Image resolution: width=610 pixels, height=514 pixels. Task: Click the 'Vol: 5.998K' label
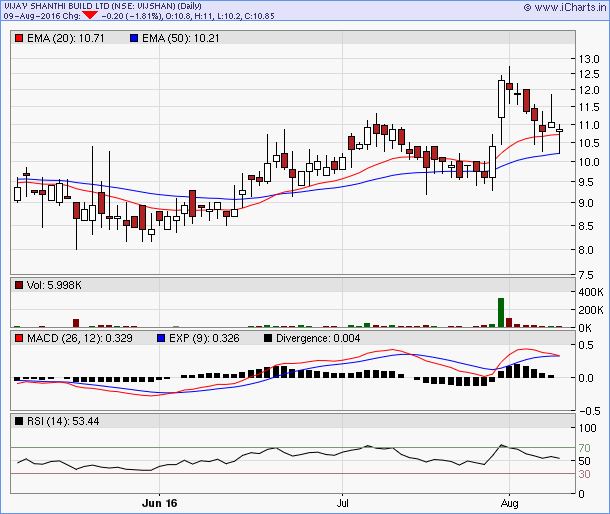pos(54,285)
